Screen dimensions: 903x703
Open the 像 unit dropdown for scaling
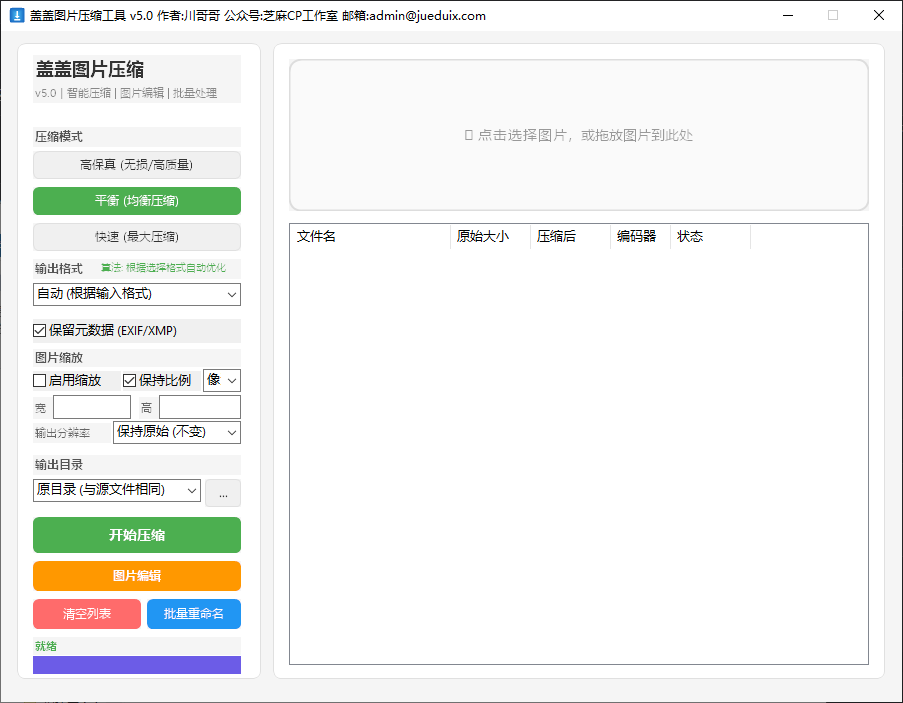(x=222, y=381)
